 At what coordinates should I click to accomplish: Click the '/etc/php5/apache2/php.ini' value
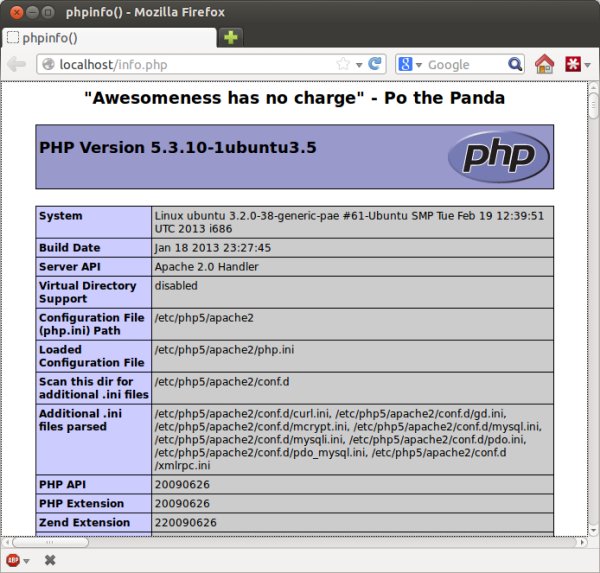point(224,350)
